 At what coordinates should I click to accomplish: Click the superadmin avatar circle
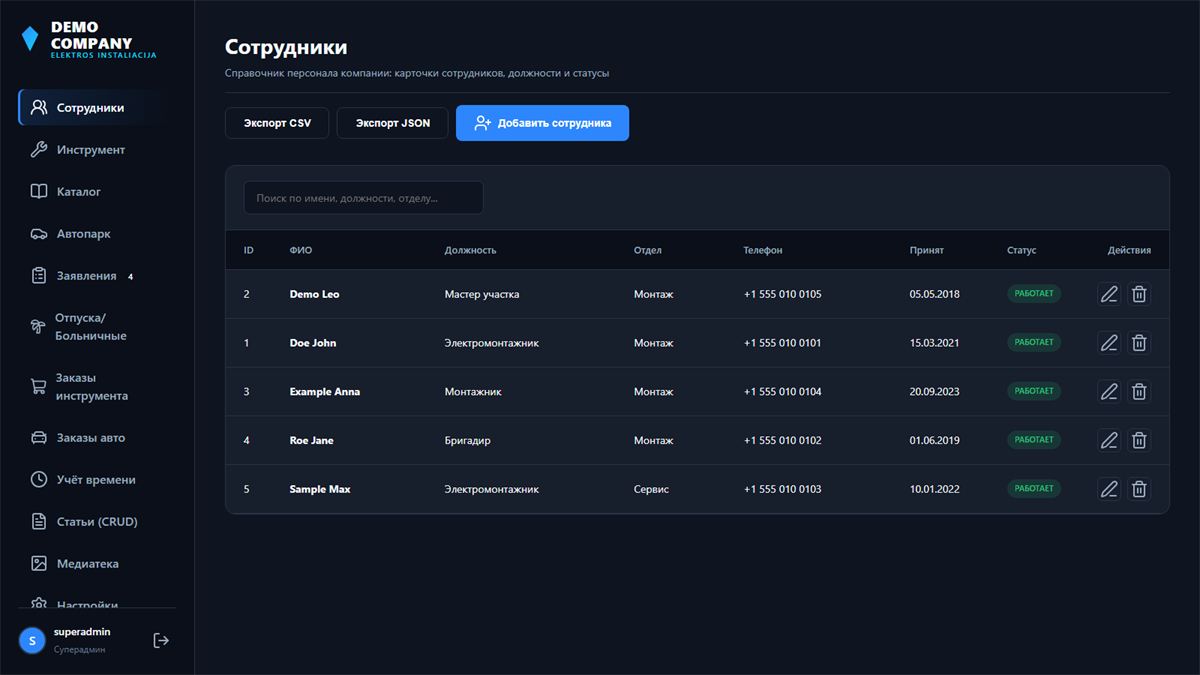pos(32,640)
